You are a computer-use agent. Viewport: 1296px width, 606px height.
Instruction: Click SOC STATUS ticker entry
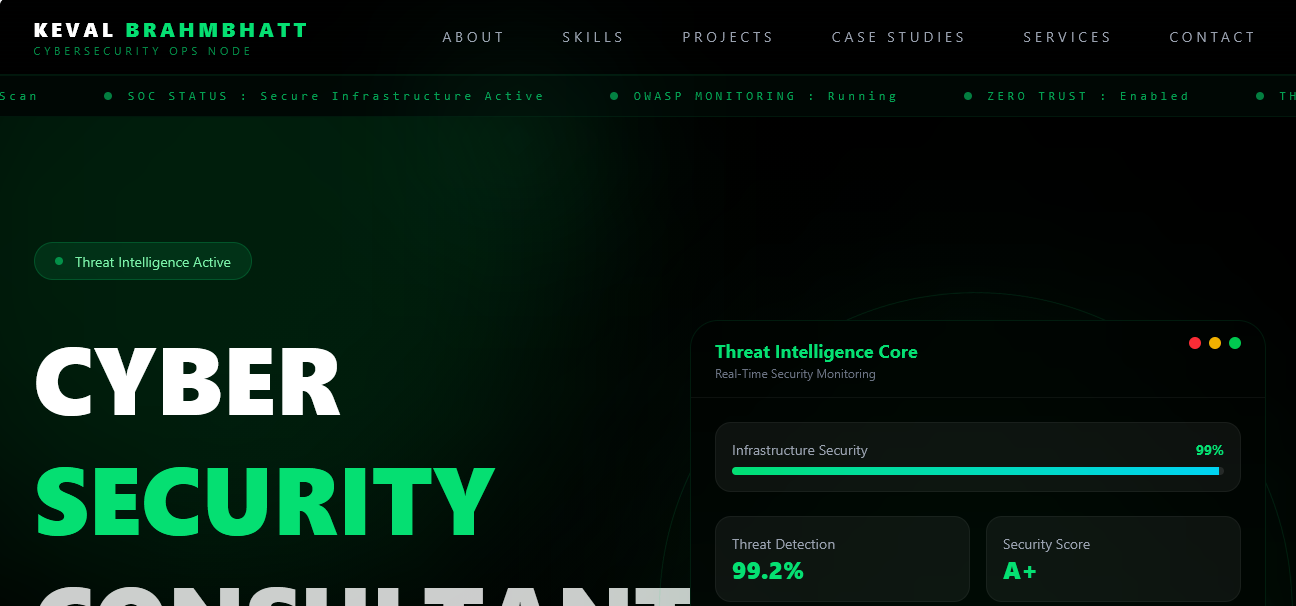[x=336, y=96]
